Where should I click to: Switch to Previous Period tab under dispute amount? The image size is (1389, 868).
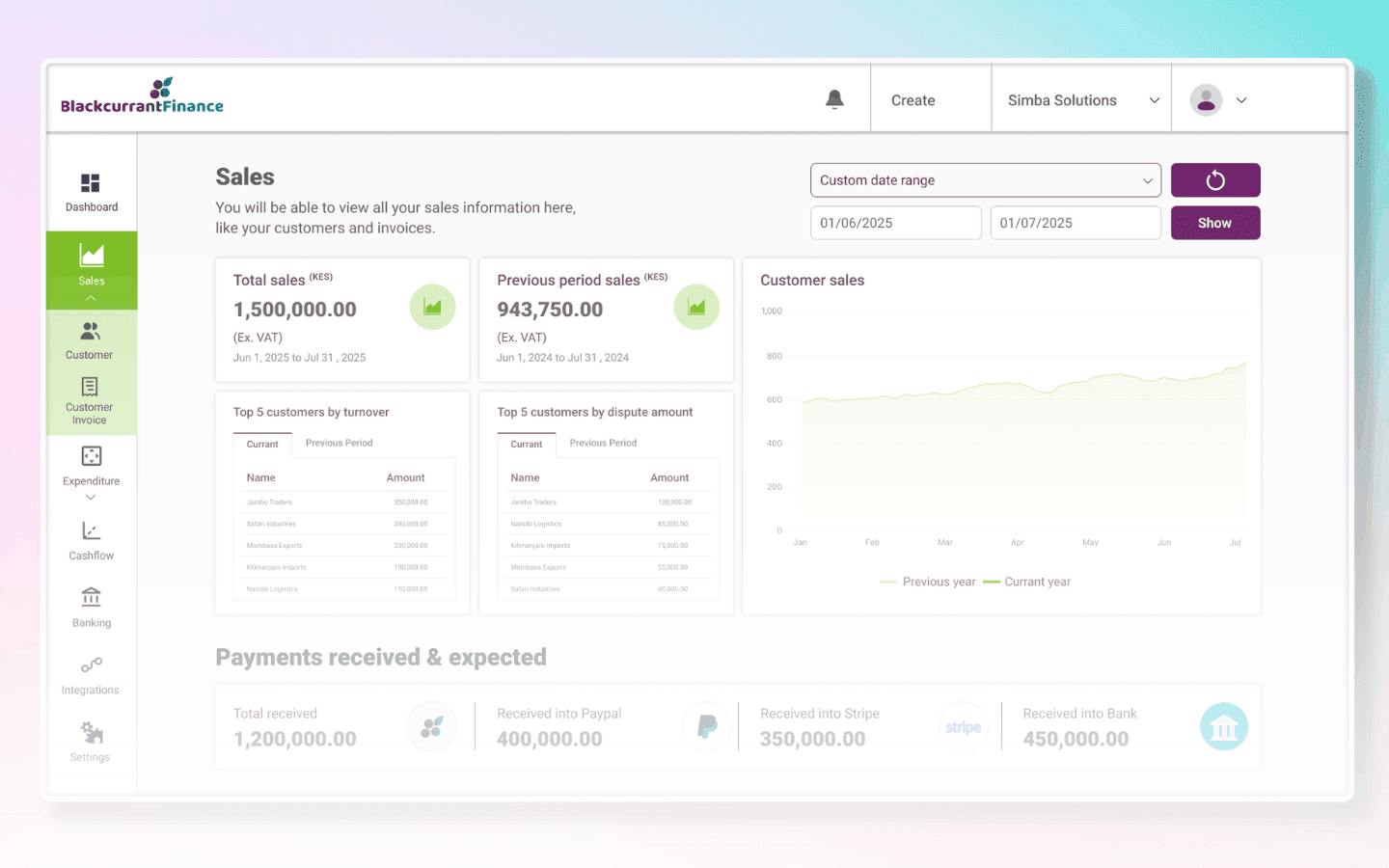click(x=603, y=444)
